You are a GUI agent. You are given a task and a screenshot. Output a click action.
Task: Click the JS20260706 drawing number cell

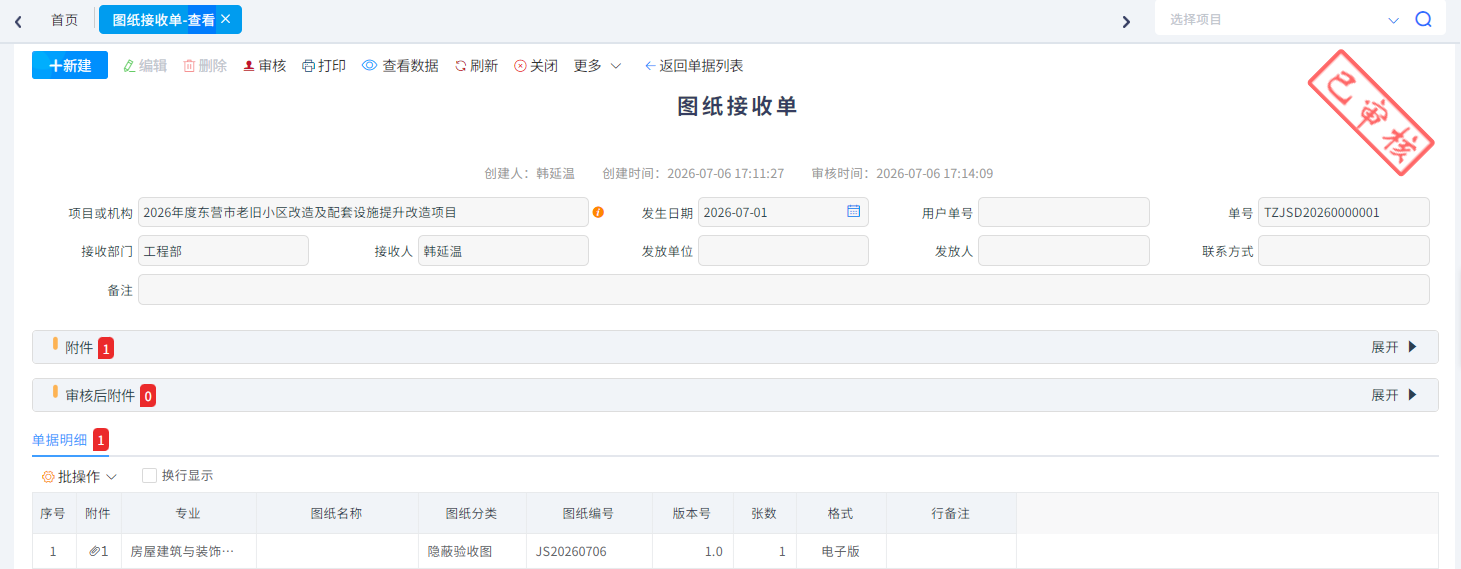(589, 551)
